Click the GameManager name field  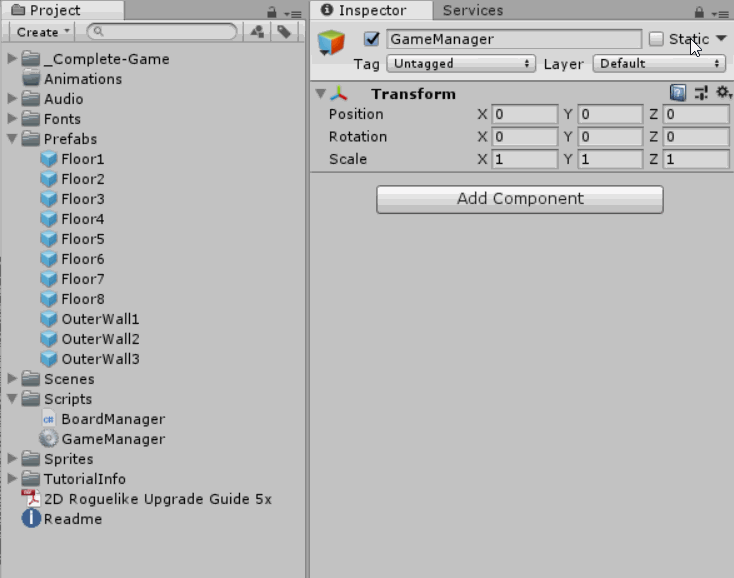(x=514, y=39)
